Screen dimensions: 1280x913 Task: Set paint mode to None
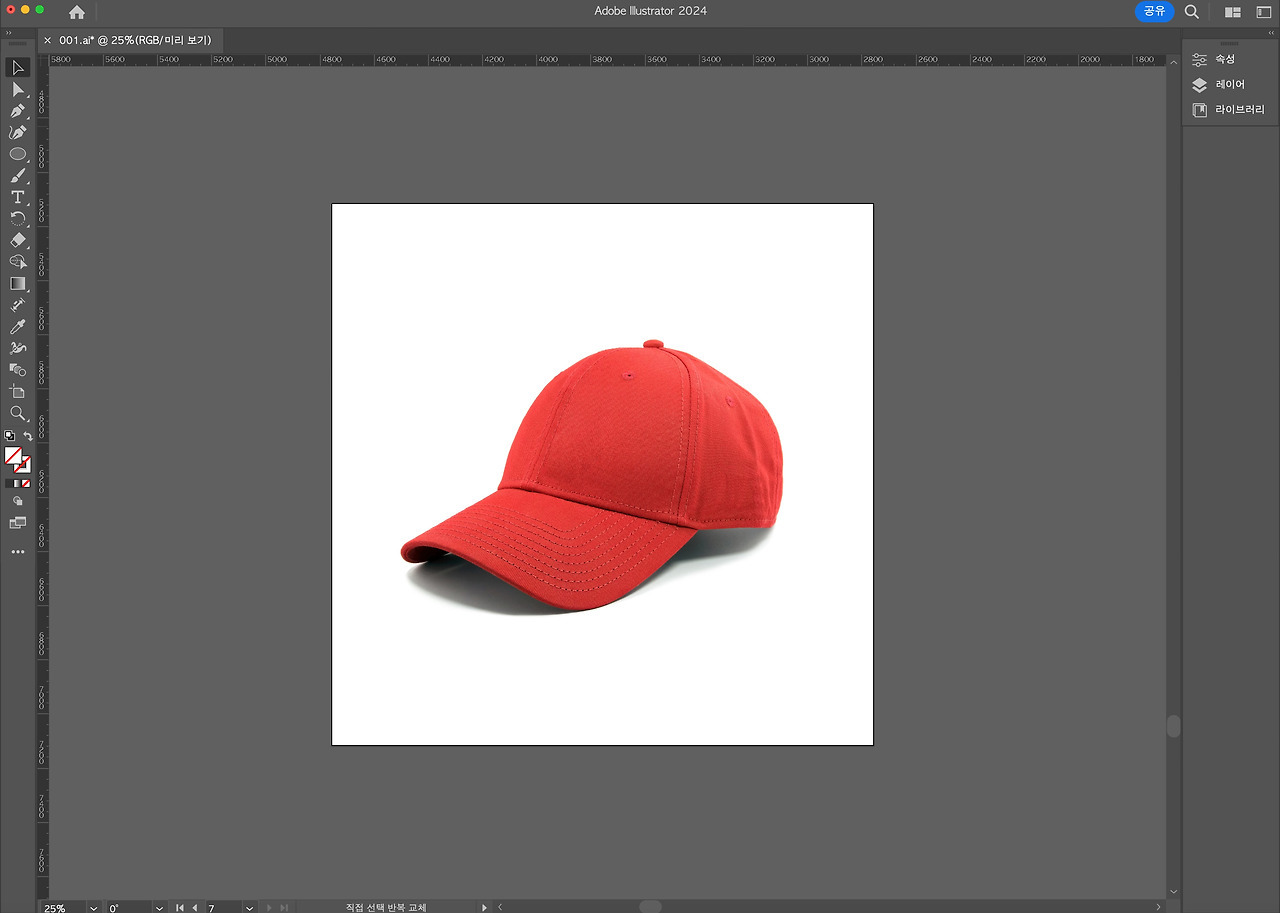click(x=26, y=484)
